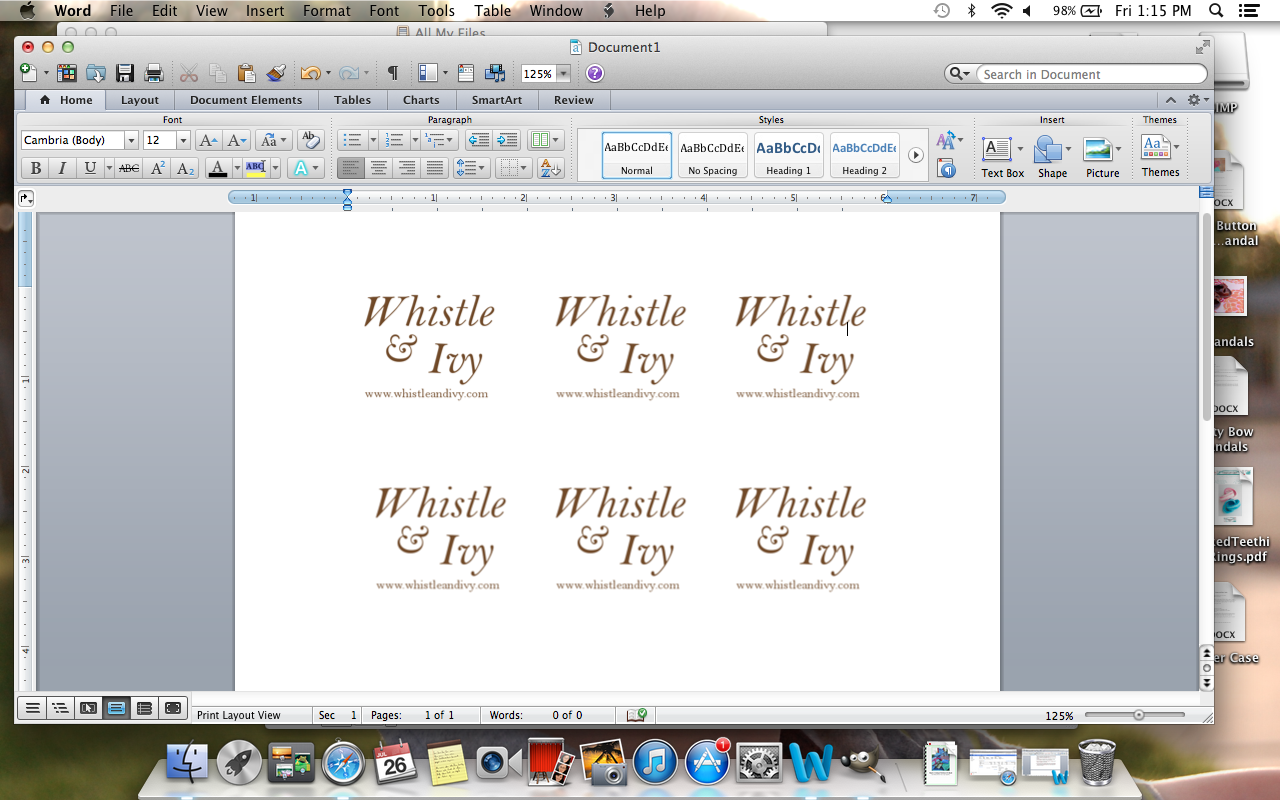Image resolution: width=1280 pixels, height=800 pixels.
Task: Click the Sec 1 status bar indicator
Action: pos(337,715)
